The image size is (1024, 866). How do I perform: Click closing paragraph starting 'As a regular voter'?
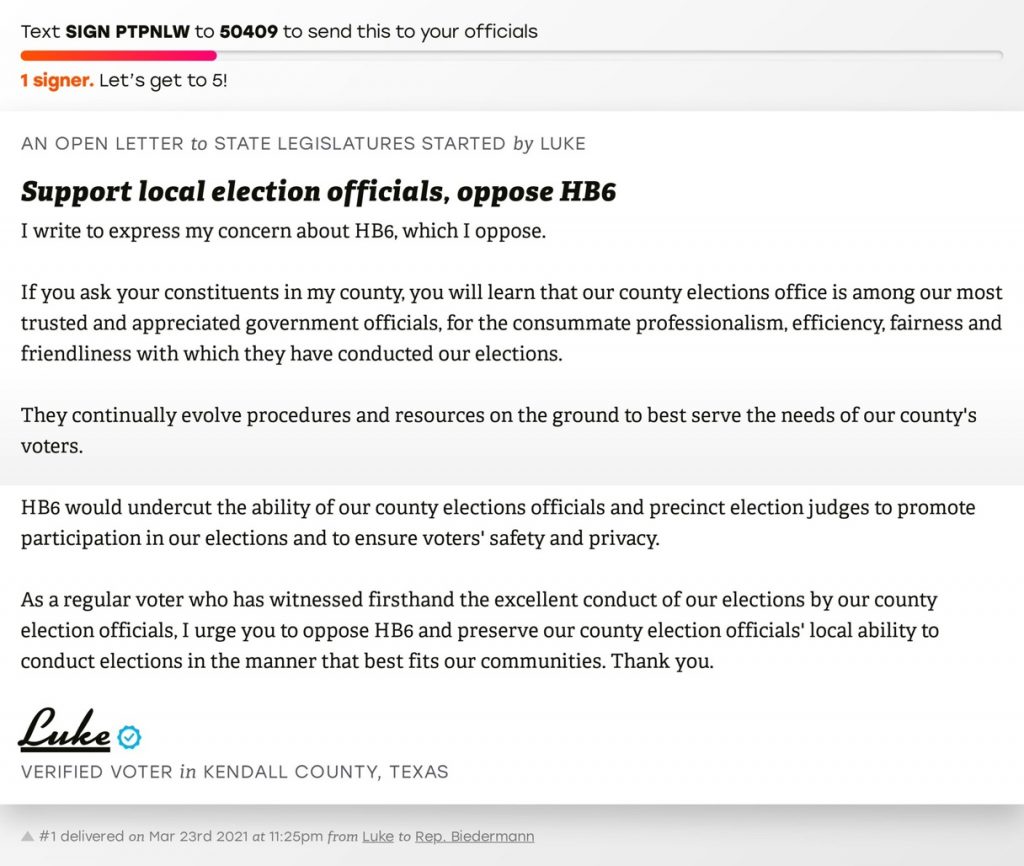pyautogui.click(x=480, y=630)
